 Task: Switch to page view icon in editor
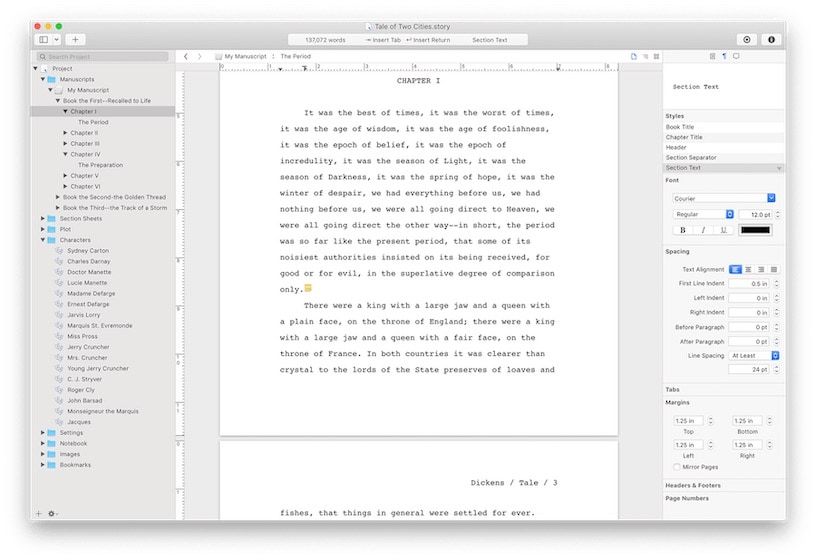633,57
